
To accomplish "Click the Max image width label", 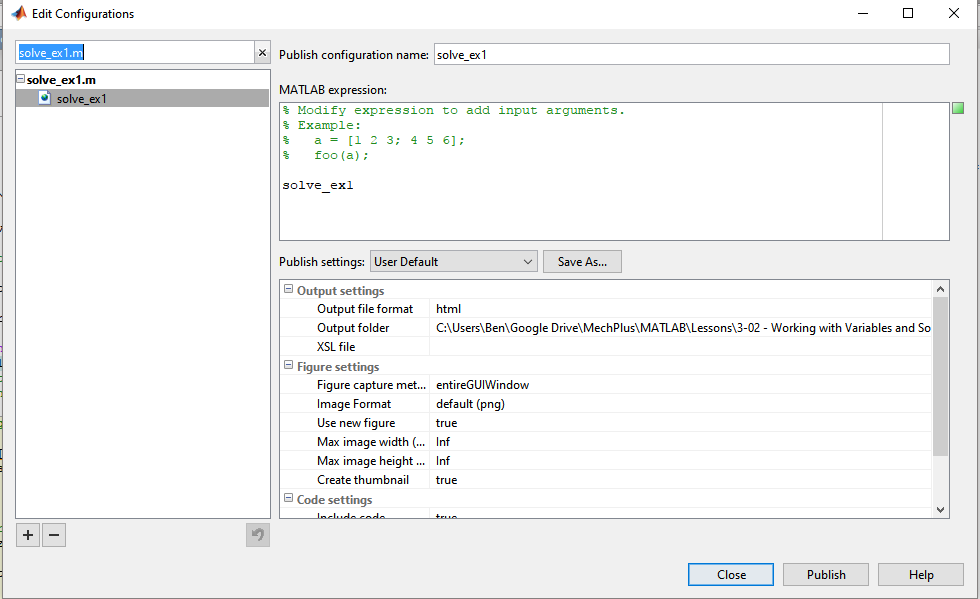I will 371,441.
